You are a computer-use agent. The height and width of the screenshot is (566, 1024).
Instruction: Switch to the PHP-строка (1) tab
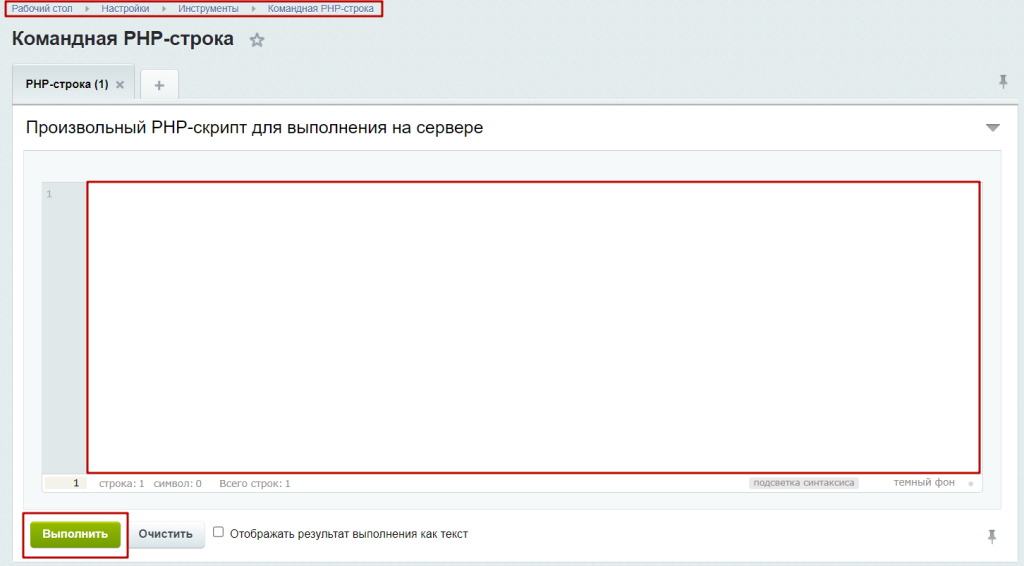[x=66, y=85]
